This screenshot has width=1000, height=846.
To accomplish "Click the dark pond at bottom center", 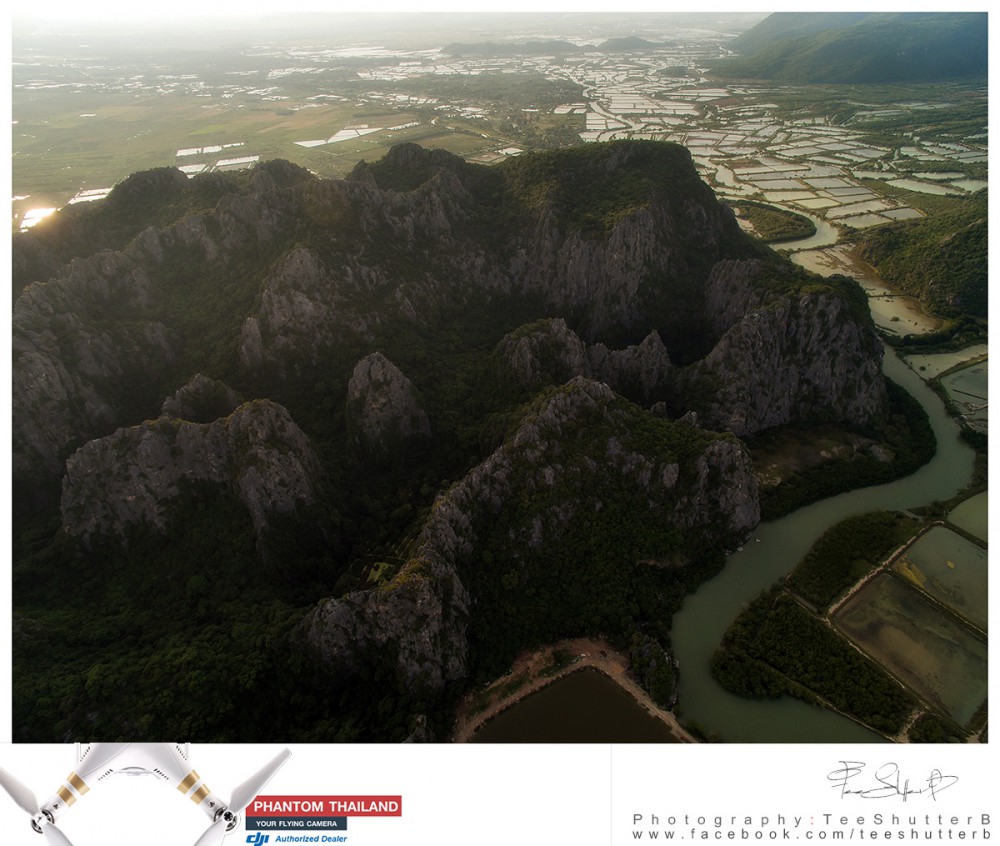I will click(575, 710).
